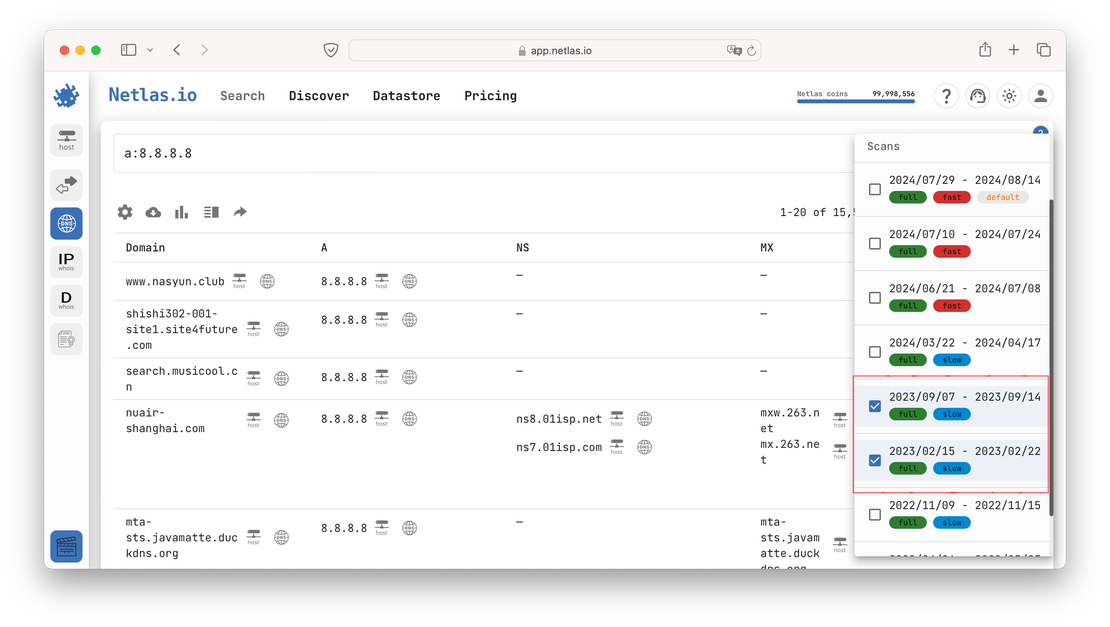Open the domain whois sidebar tool
The image size is (1110, 627).
tap(66, 300)
